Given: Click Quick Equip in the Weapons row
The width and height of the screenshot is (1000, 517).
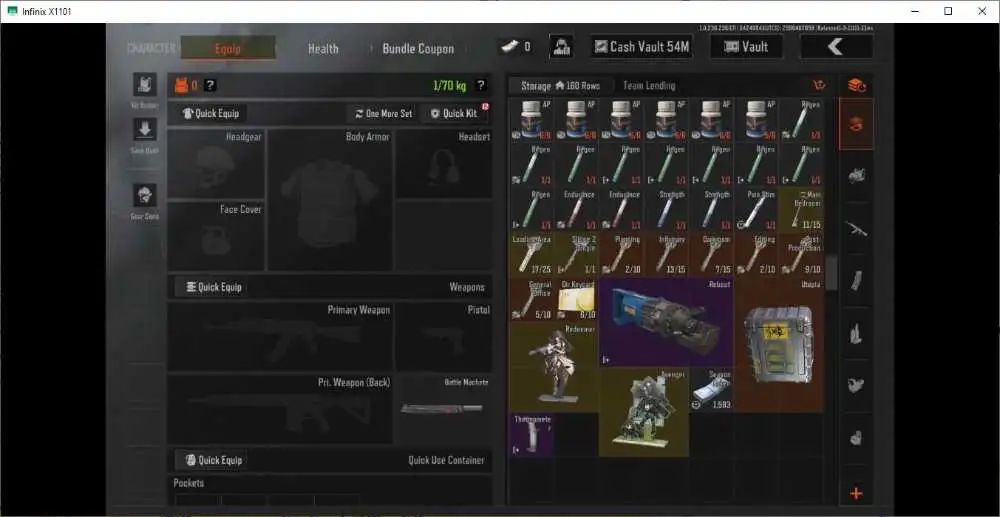Looking at the screenshot, I should point(214,287).
